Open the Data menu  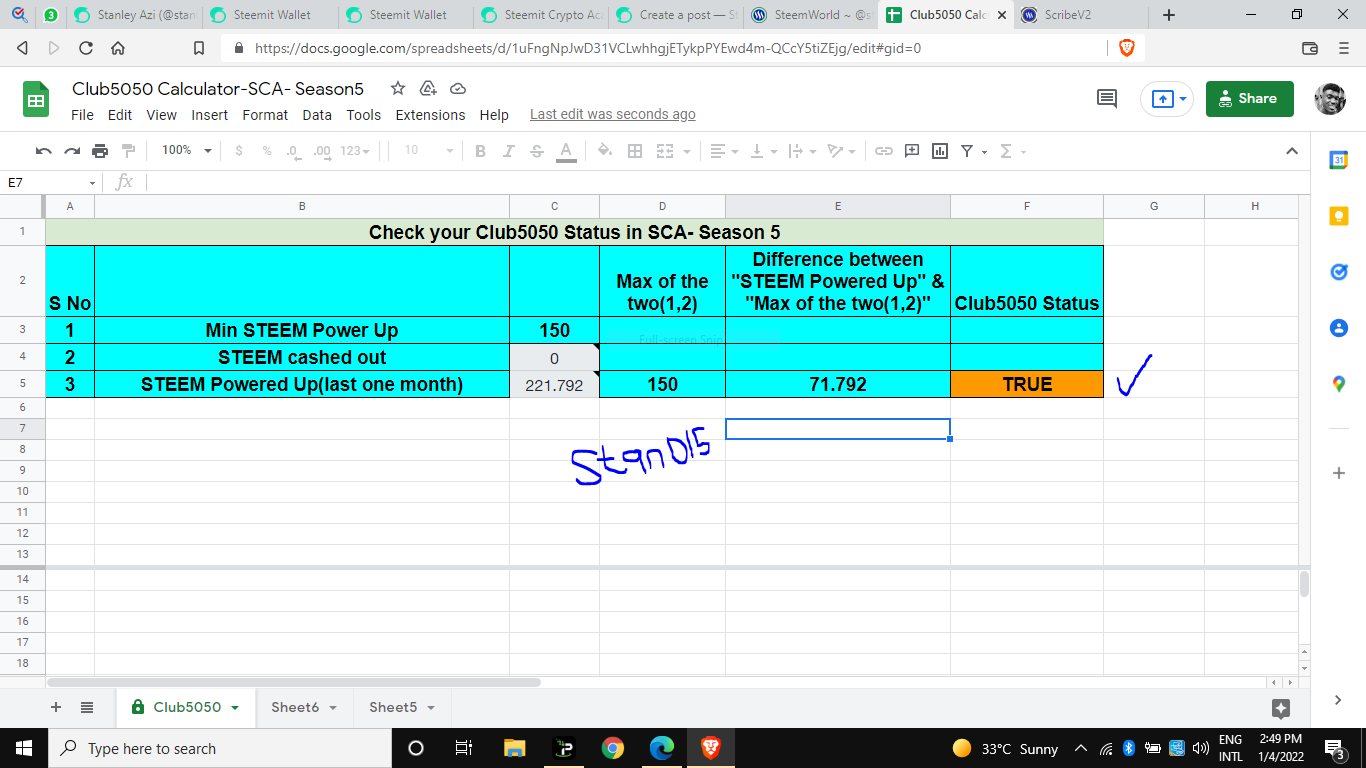click(317, 115)
